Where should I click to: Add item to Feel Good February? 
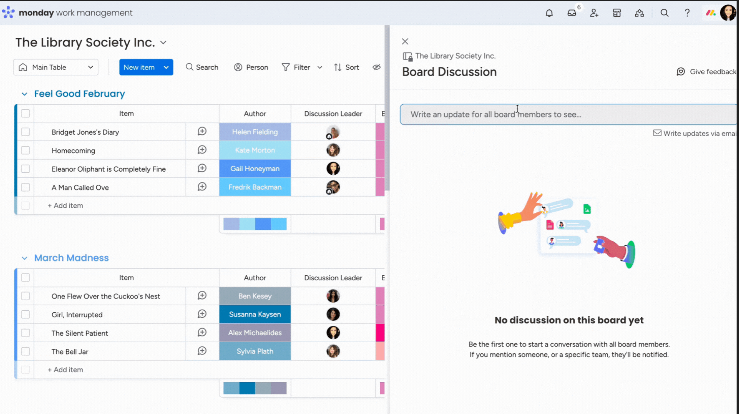tap(66, 206)
